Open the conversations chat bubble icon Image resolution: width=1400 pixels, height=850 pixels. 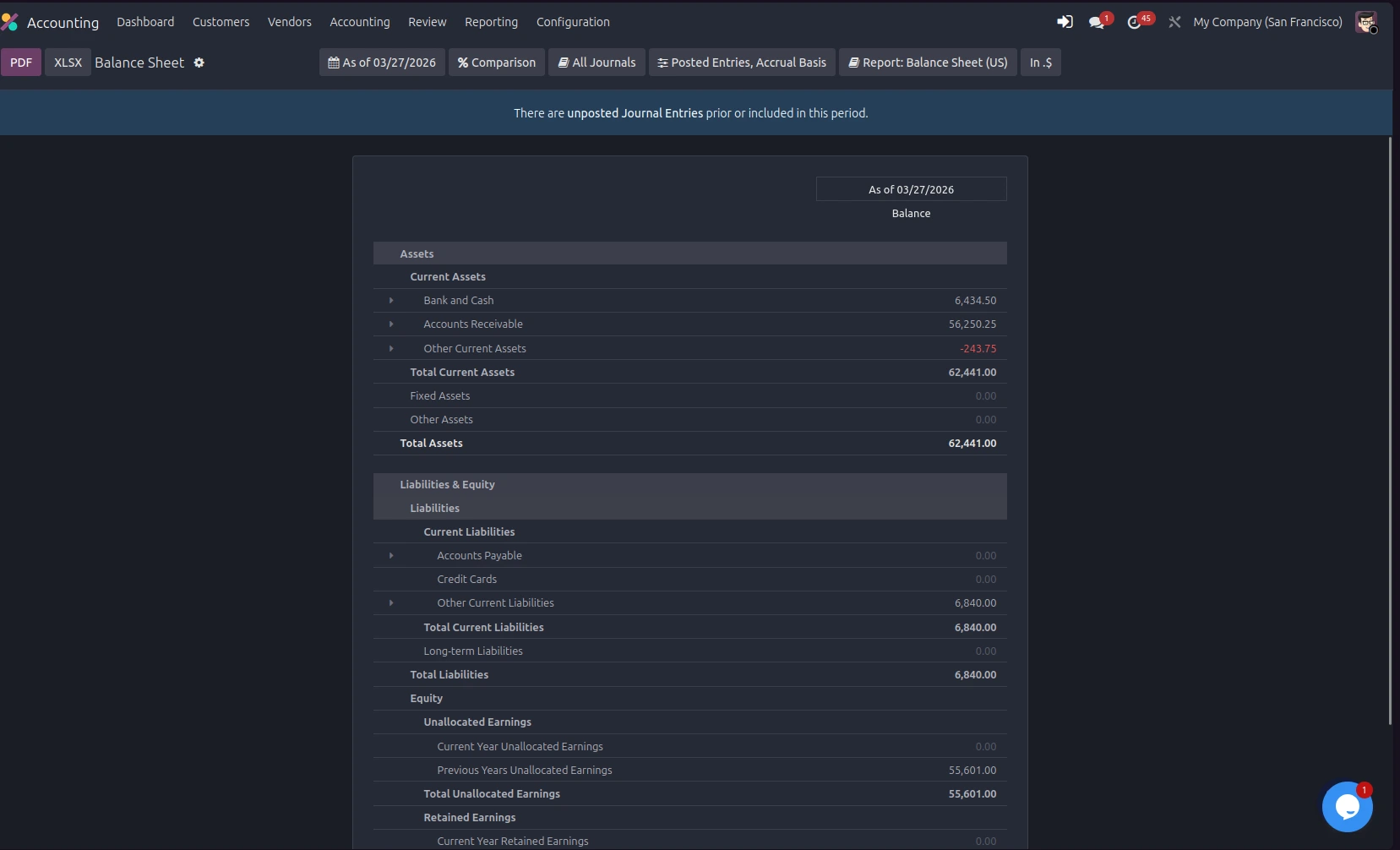1097,23
